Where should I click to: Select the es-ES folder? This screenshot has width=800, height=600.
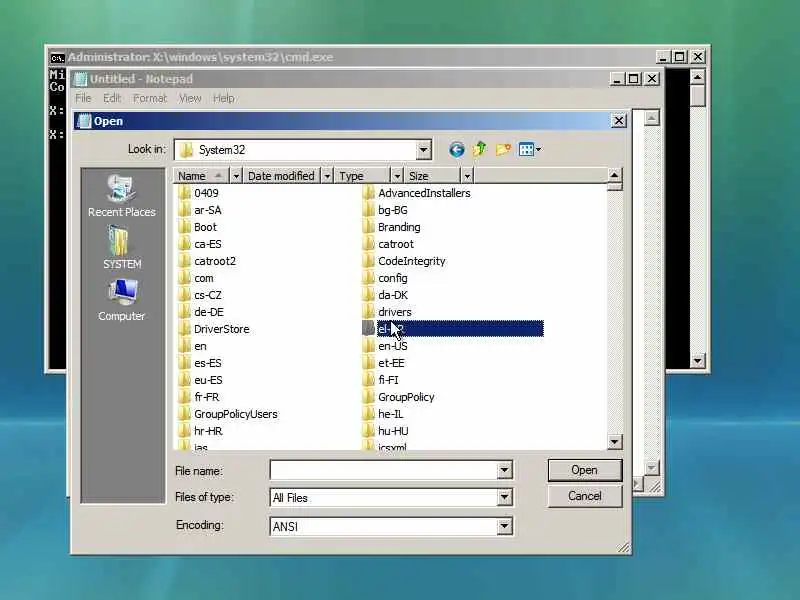201,363
